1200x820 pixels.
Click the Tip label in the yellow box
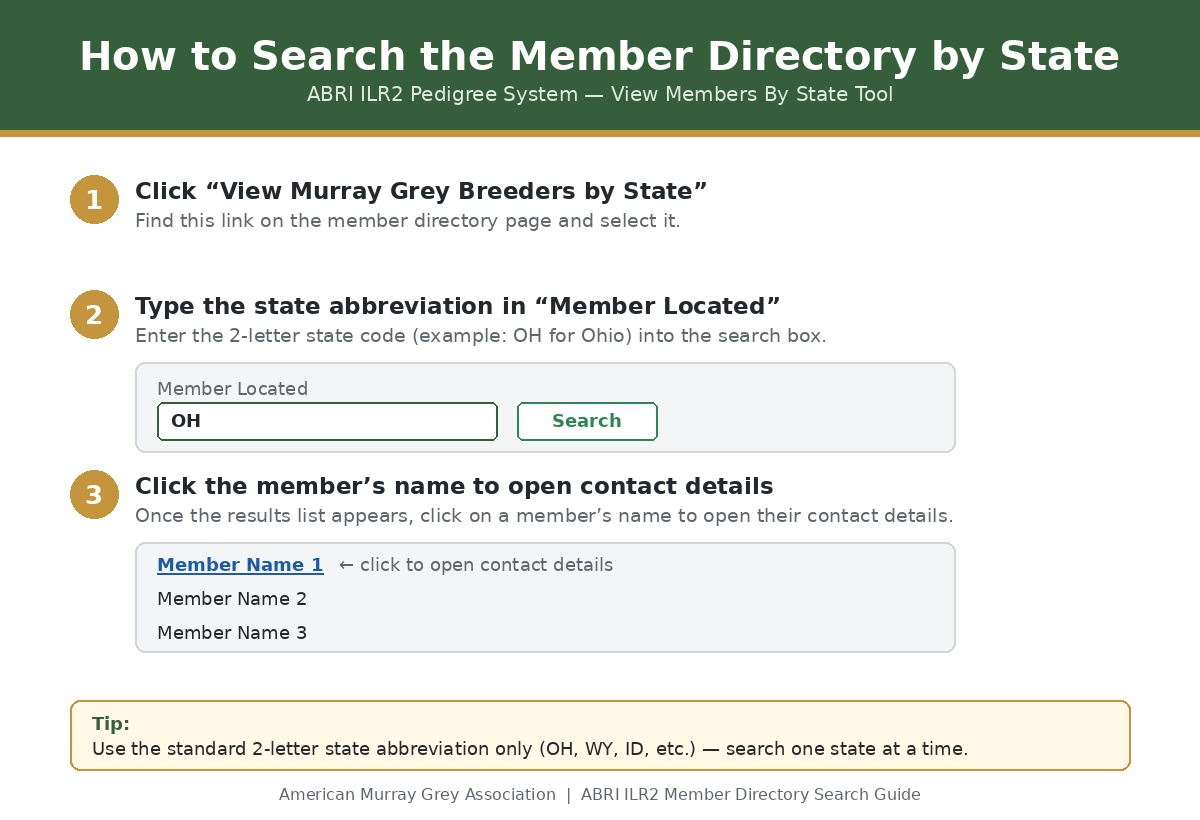coord(111,724)
